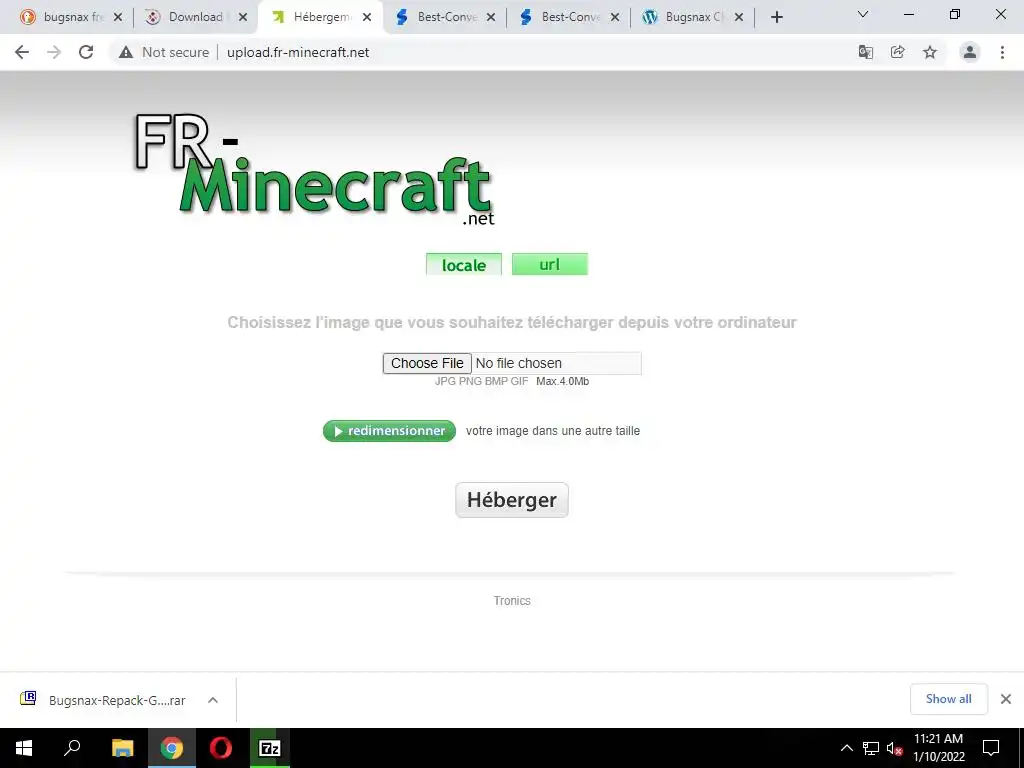Show hidden system tray icons
The height and width of the screenshot is (768, 1024).
pos(846,748)
